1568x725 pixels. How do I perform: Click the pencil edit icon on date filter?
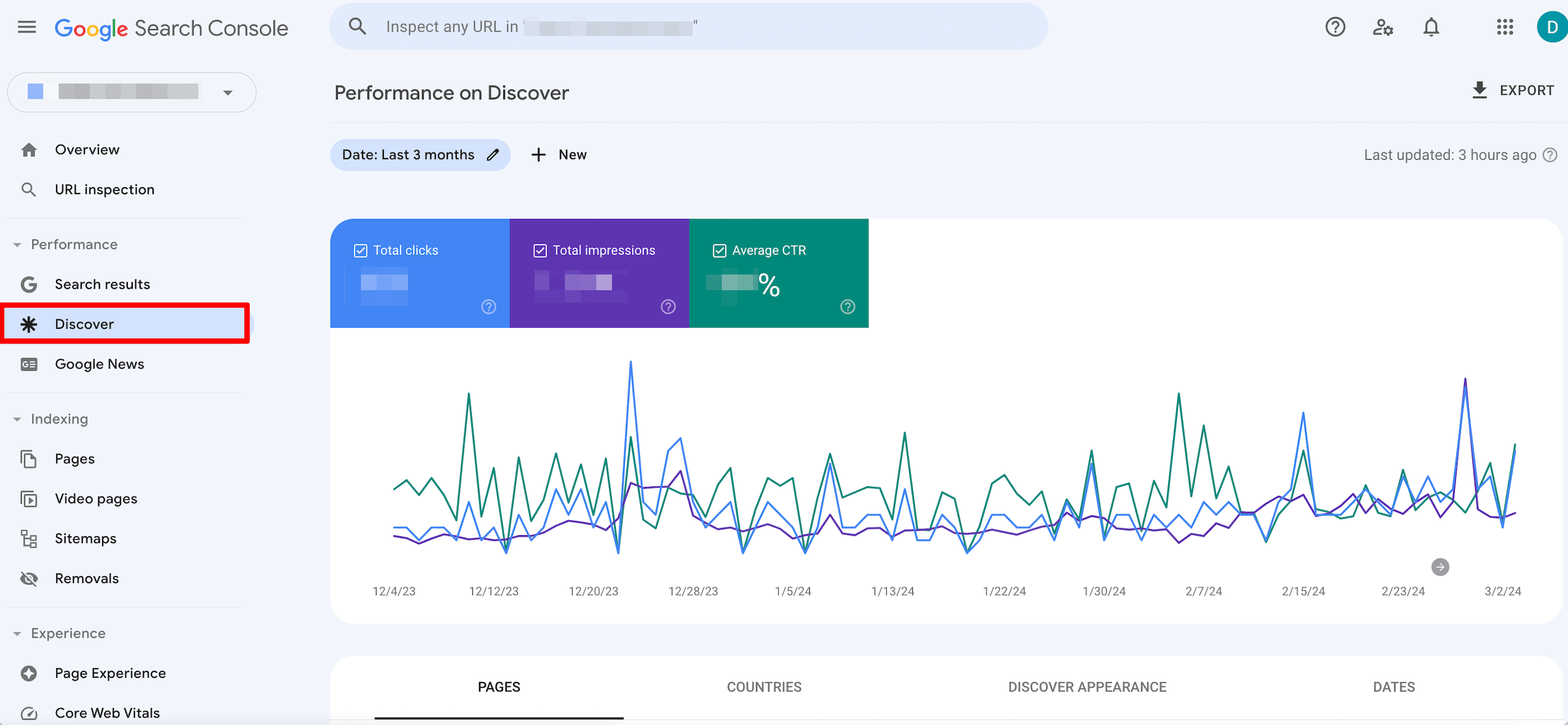pos(493,155)
